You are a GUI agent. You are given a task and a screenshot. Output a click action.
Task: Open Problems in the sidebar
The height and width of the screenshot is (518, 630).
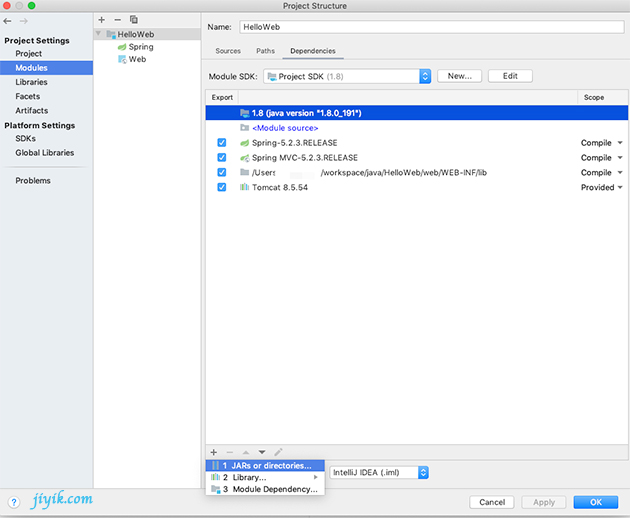(x=33, y=181)
